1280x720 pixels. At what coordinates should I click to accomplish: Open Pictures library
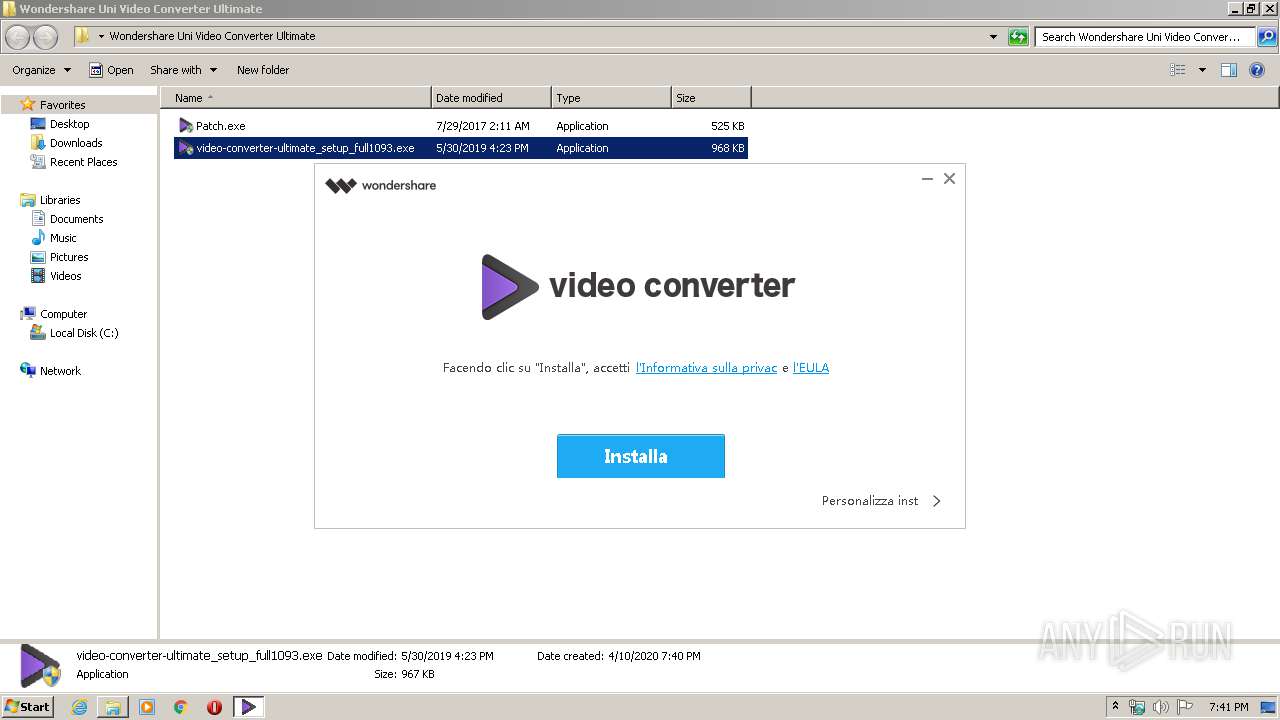(x=69, y=257)
